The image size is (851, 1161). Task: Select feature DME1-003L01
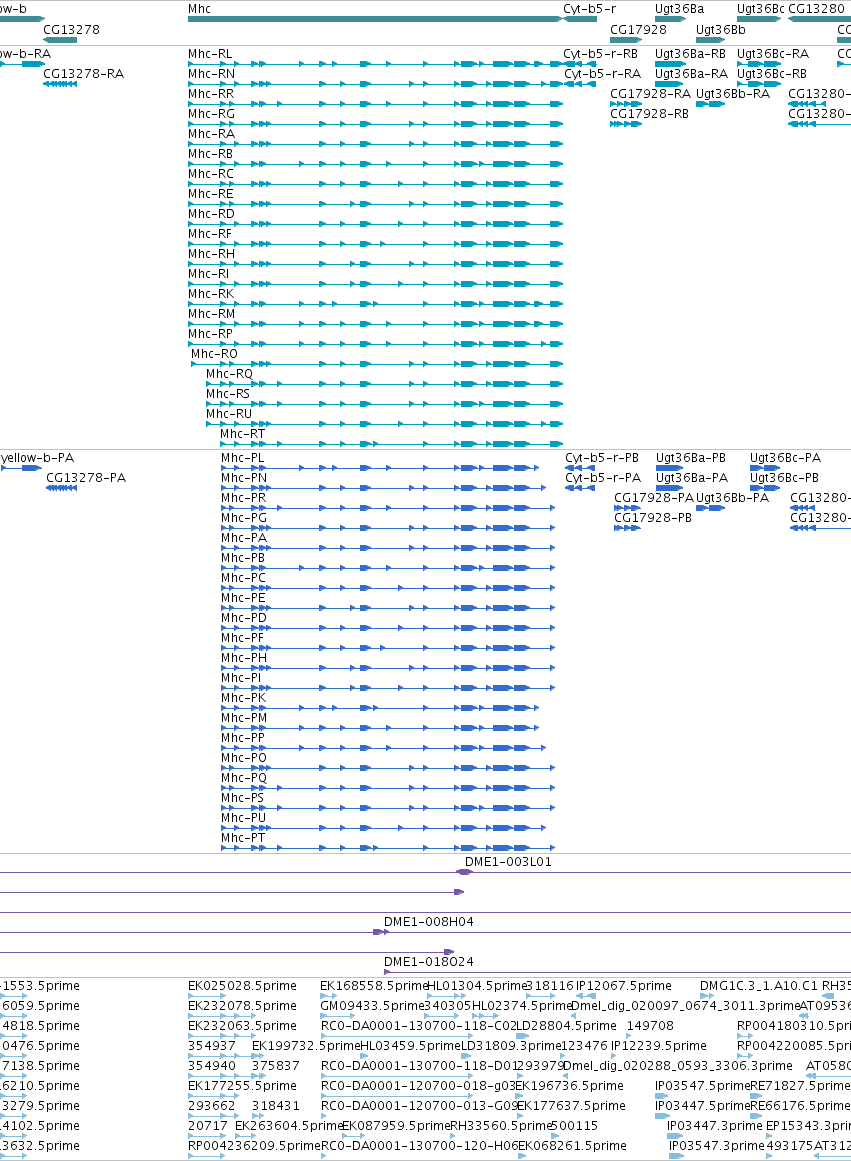pyautogui.click(x=508, y=863)
